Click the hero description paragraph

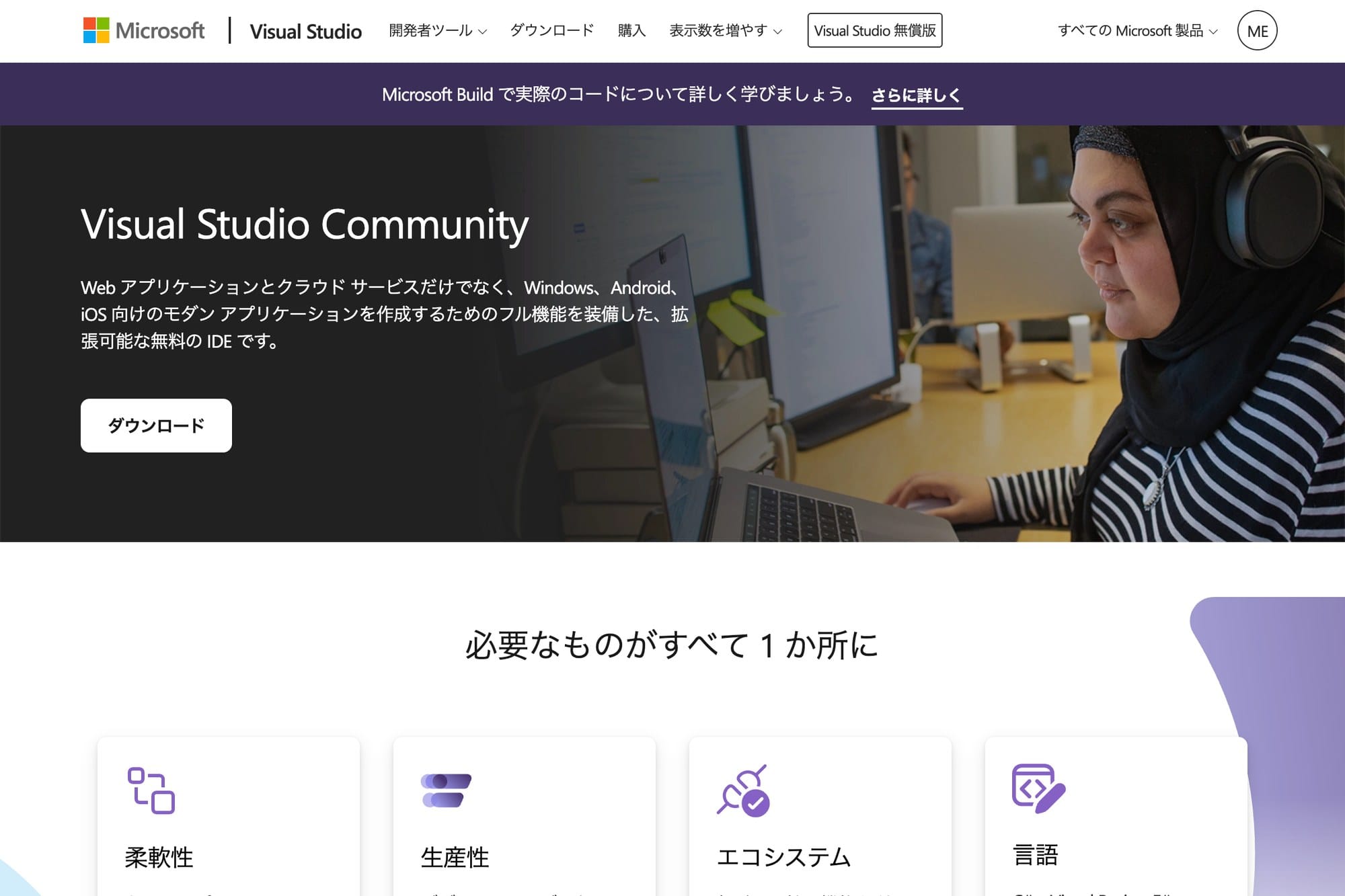[385, 314]
